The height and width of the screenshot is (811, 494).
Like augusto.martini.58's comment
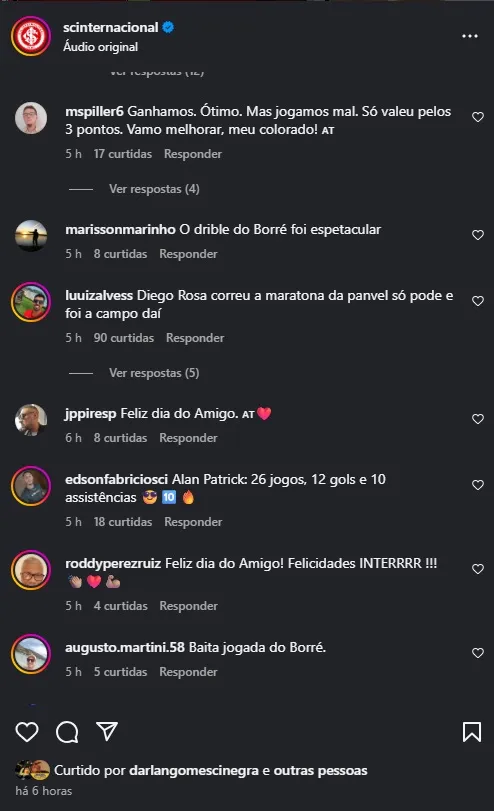coord(478,653)
